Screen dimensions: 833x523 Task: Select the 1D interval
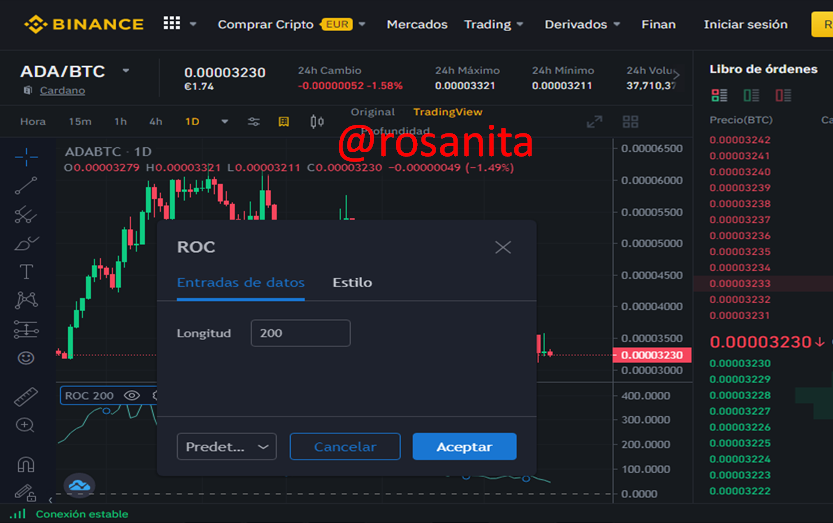click(192, 122)
